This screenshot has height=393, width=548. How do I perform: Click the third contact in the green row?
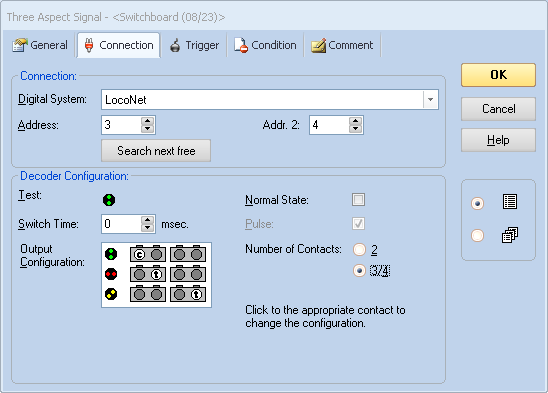coord(179,254)
